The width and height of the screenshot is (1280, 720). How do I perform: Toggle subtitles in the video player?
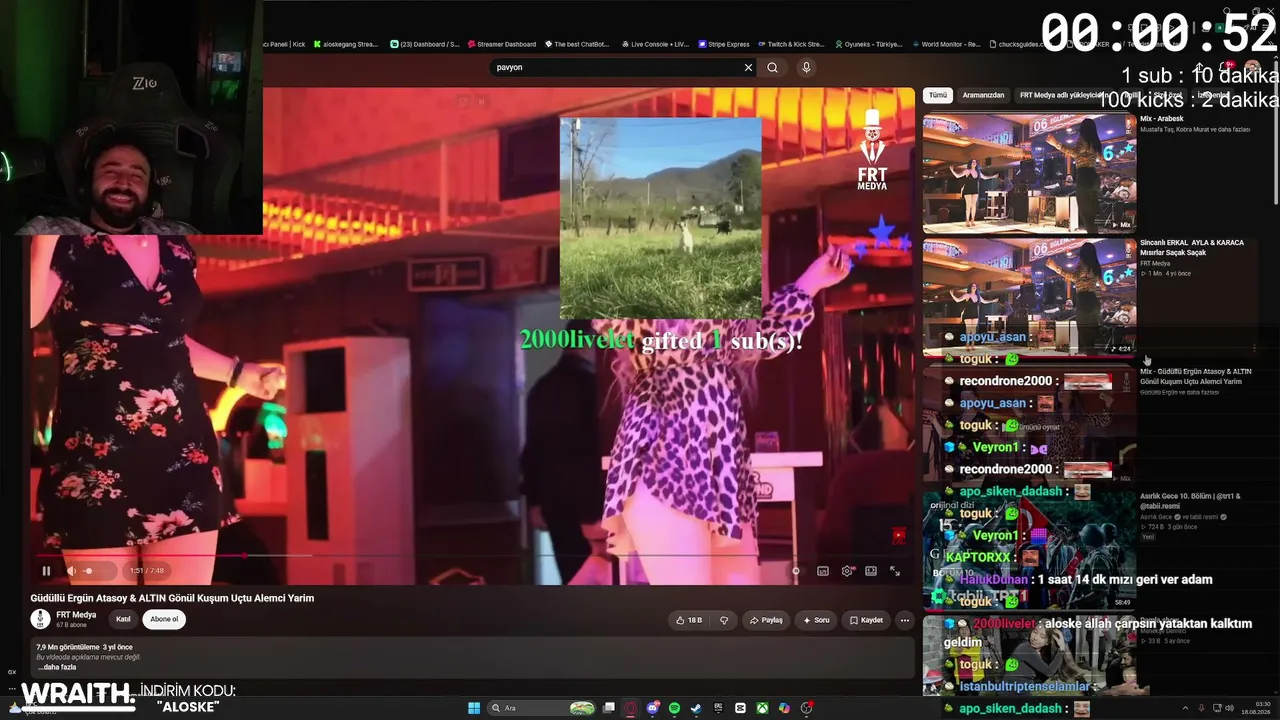(823, 571)
